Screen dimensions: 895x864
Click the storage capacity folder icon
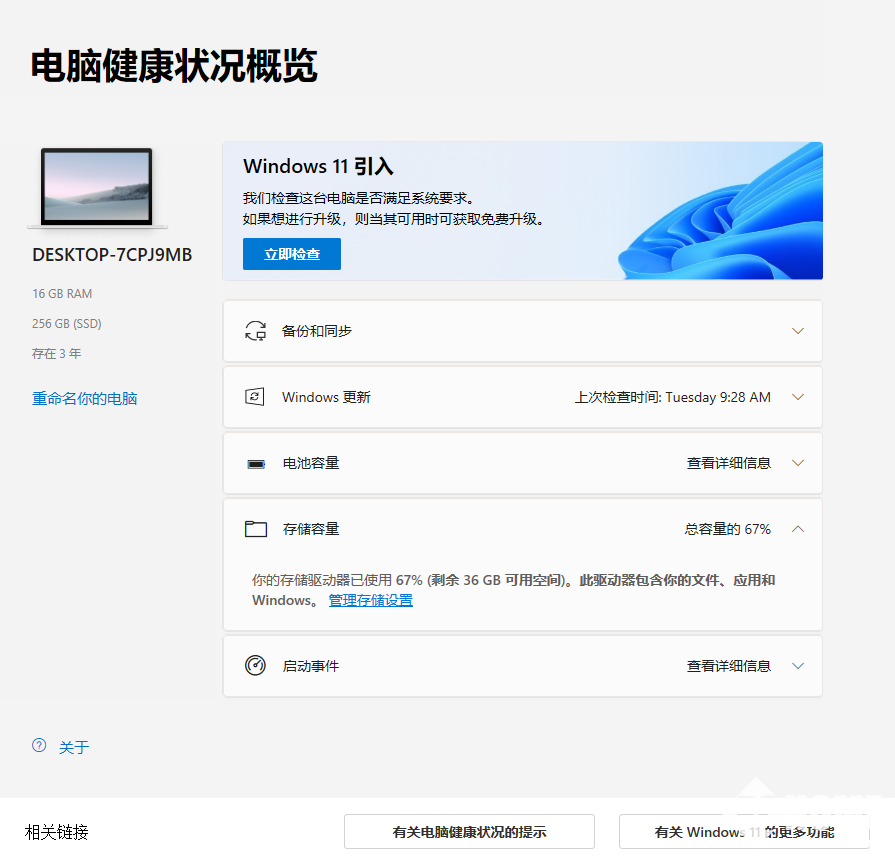pyautogui.click(x=256, y=529)
